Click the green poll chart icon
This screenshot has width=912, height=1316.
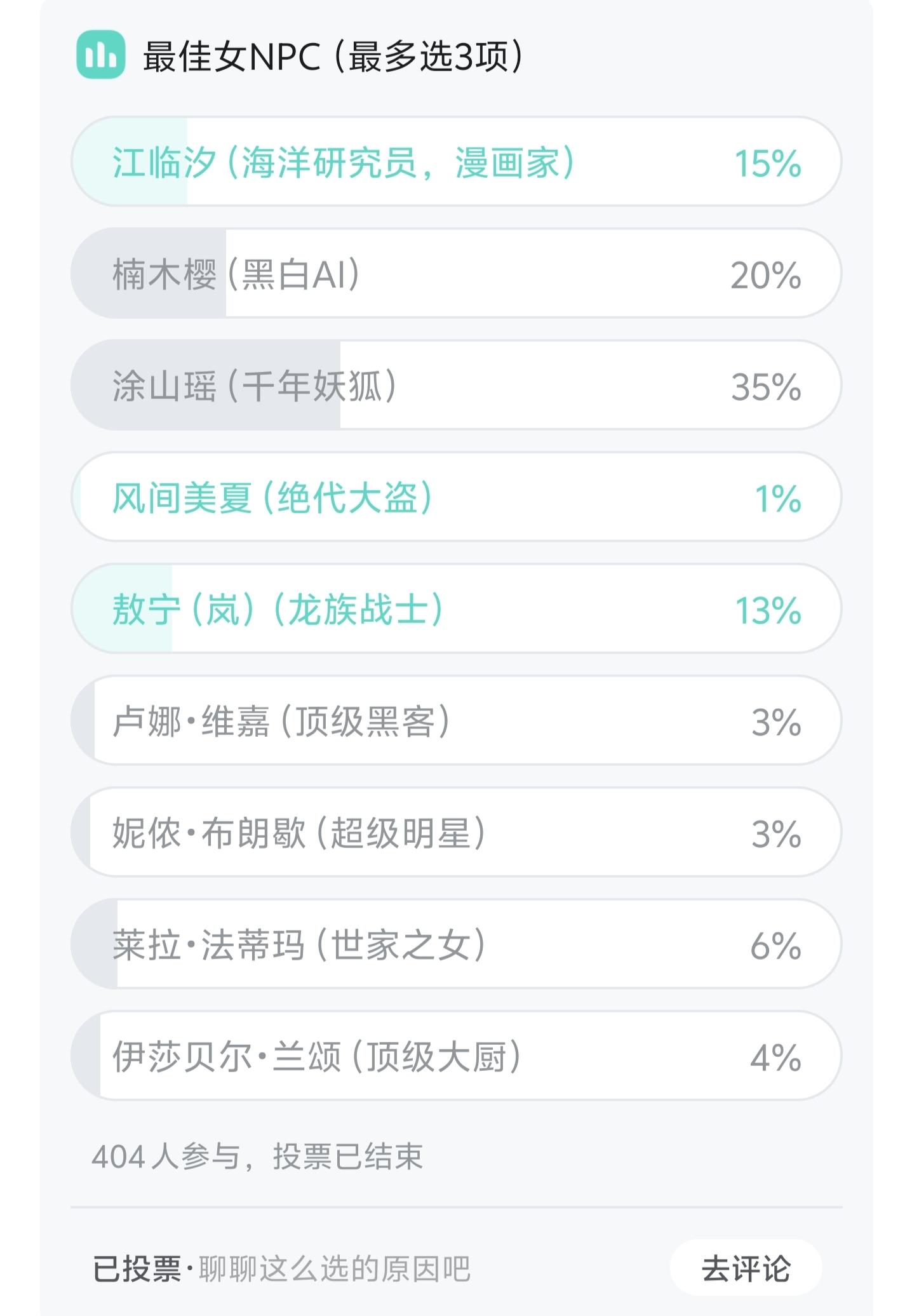point(100,55)
